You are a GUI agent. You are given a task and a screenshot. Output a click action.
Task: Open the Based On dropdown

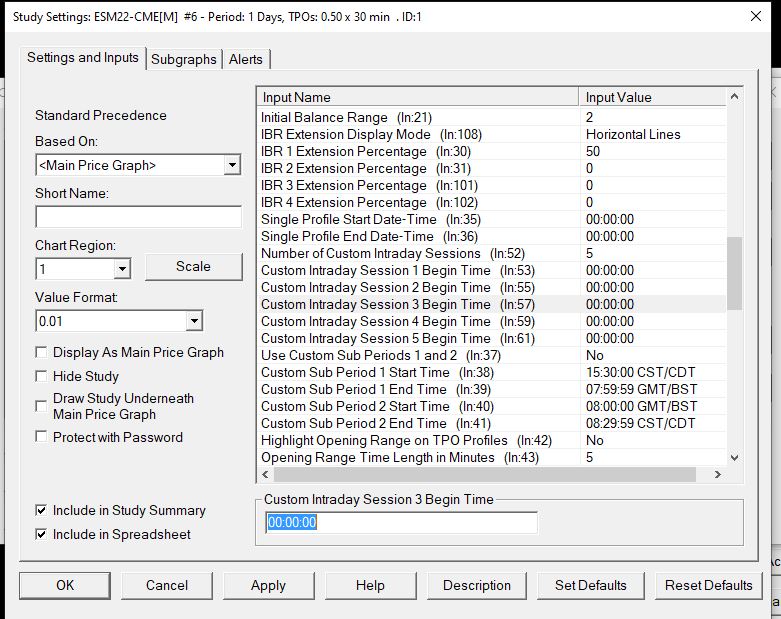(232, 165)
